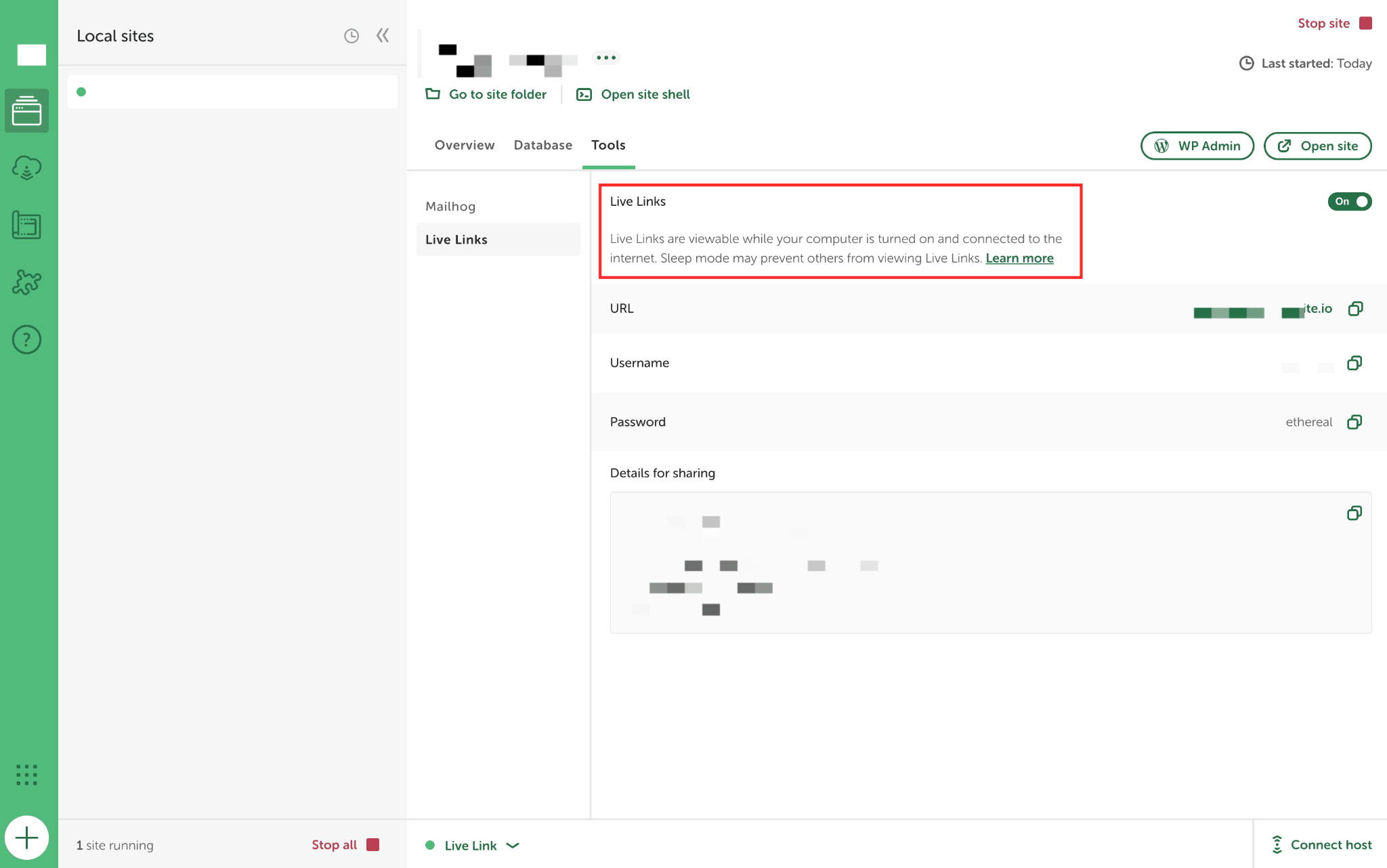Viewport: 1387px width, 868px height.
Task: Click the Local Sites panel icon
Action: (x=27, y=109)
